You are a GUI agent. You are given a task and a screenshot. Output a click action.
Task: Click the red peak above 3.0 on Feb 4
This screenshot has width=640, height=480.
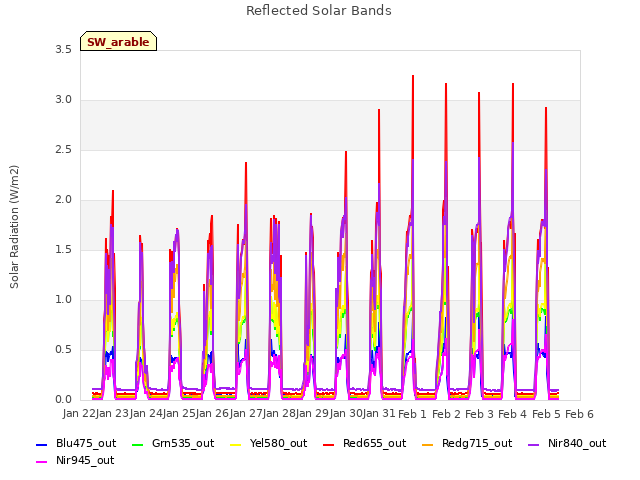(513, 84)
